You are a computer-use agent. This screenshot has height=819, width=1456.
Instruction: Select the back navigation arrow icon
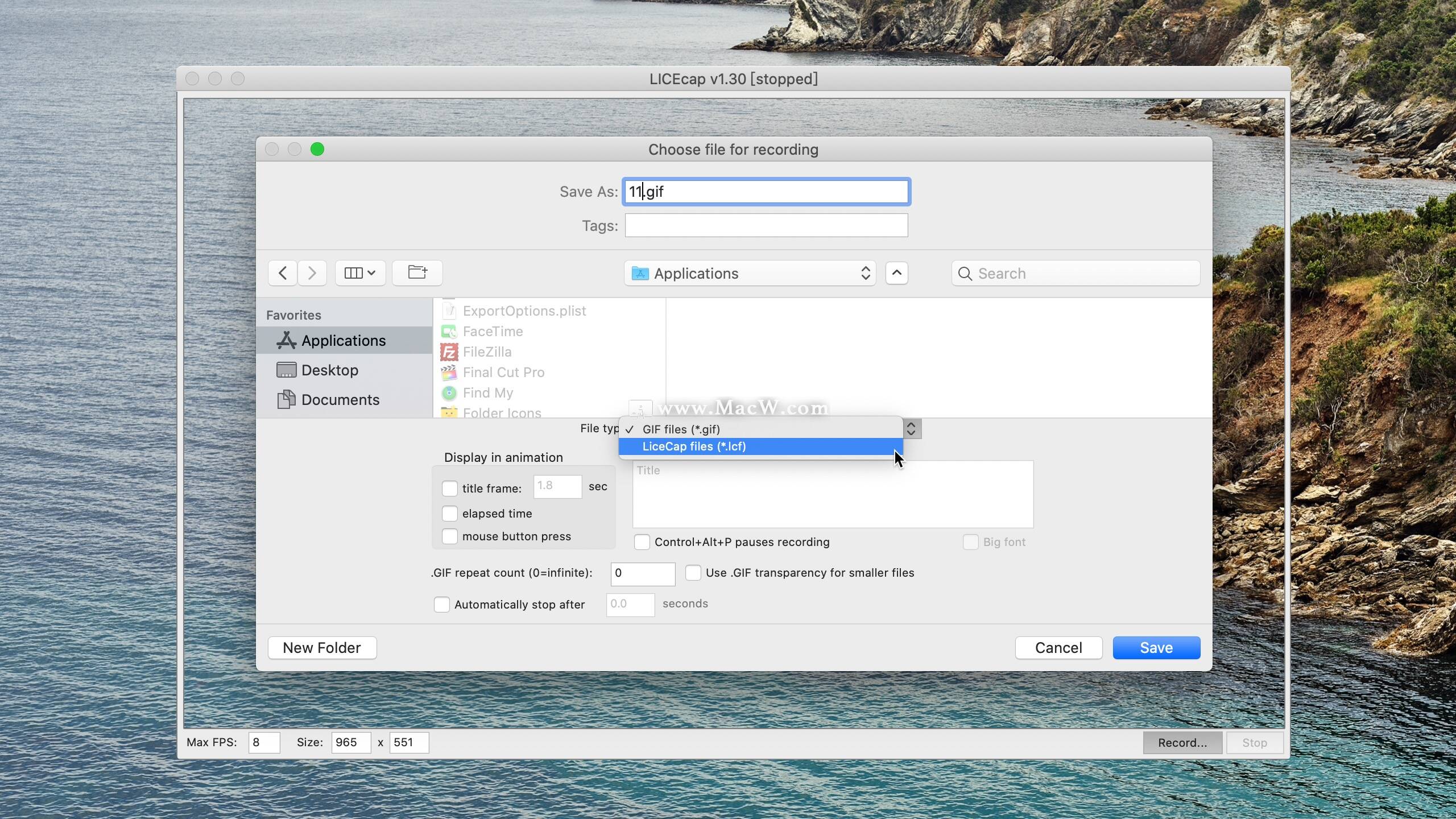point(282,271)
